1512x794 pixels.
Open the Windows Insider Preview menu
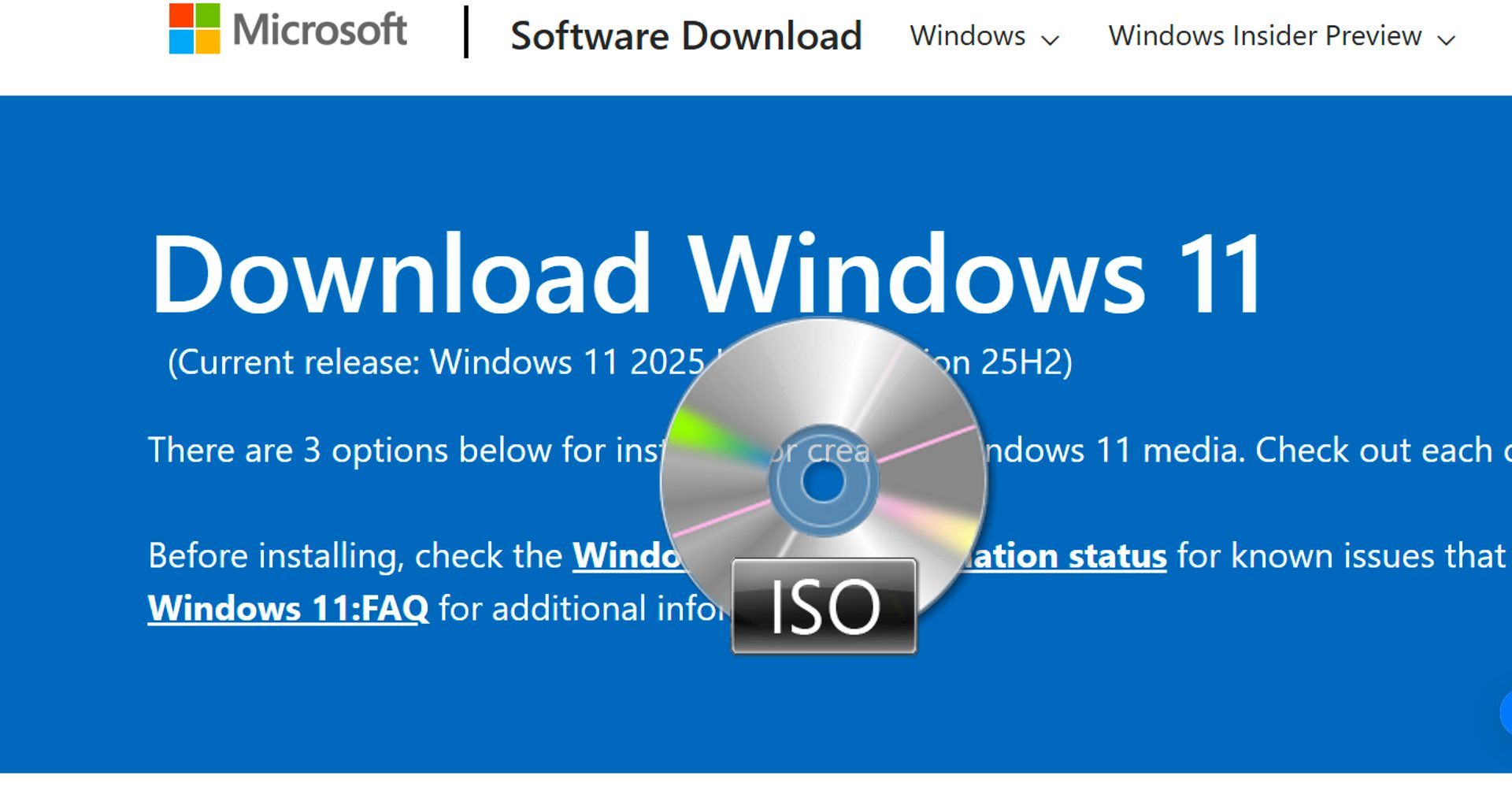(x=1265, y=35)
